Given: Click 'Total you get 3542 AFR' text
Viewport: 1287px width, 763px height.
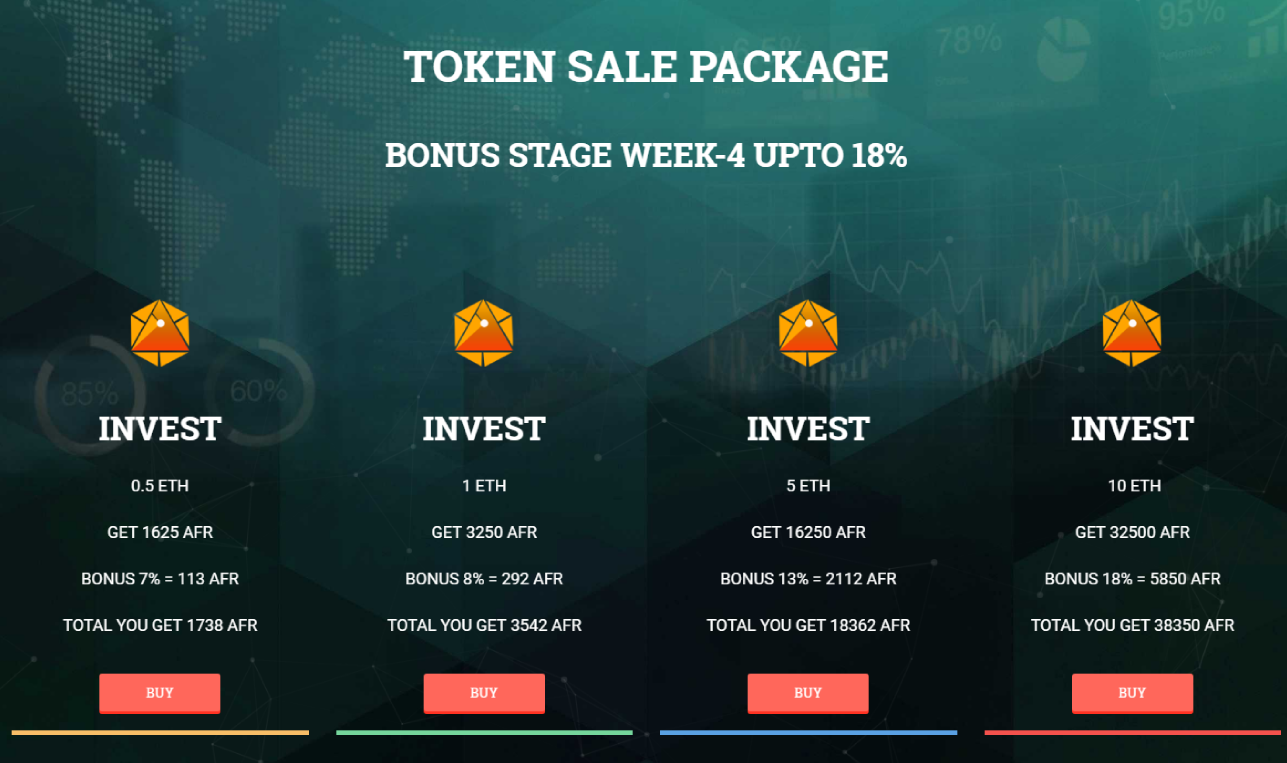Looking at the screenshot, I should point(484,625).
